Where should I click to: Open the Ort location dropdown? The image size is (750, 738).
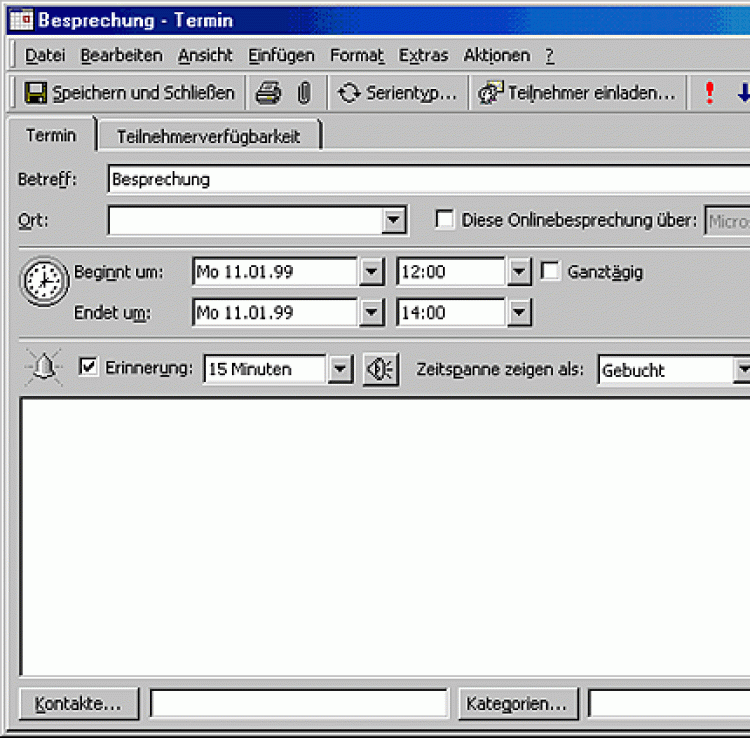click(395, 220)
